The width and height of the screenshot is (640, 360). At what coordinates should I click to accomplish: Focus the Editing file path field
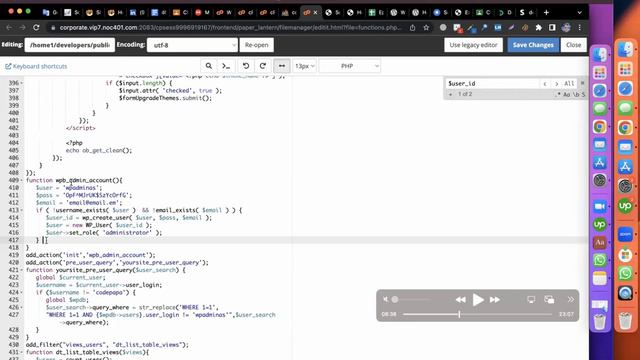(70, 45)
